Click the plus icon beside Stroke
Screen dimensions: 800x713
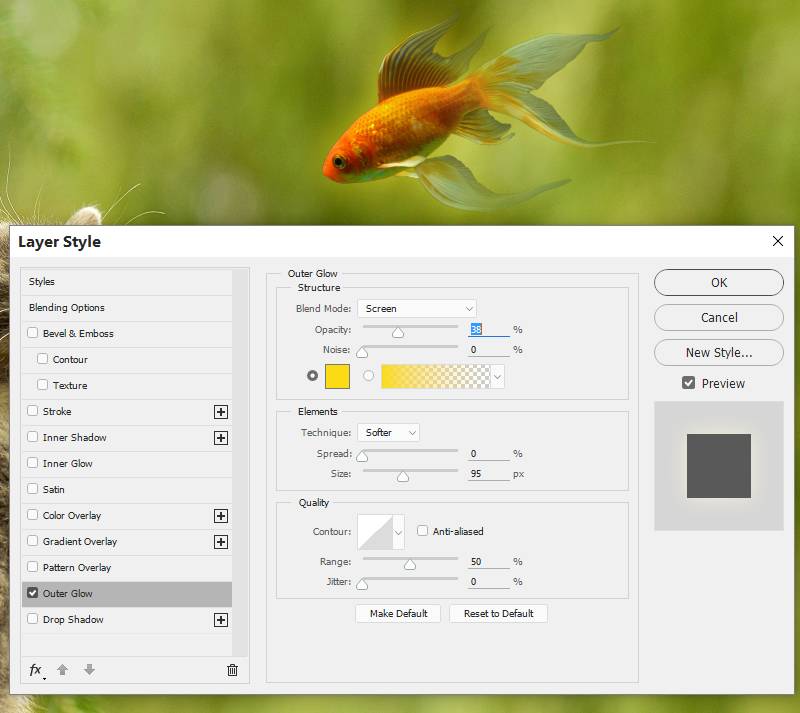coord(221,412)
